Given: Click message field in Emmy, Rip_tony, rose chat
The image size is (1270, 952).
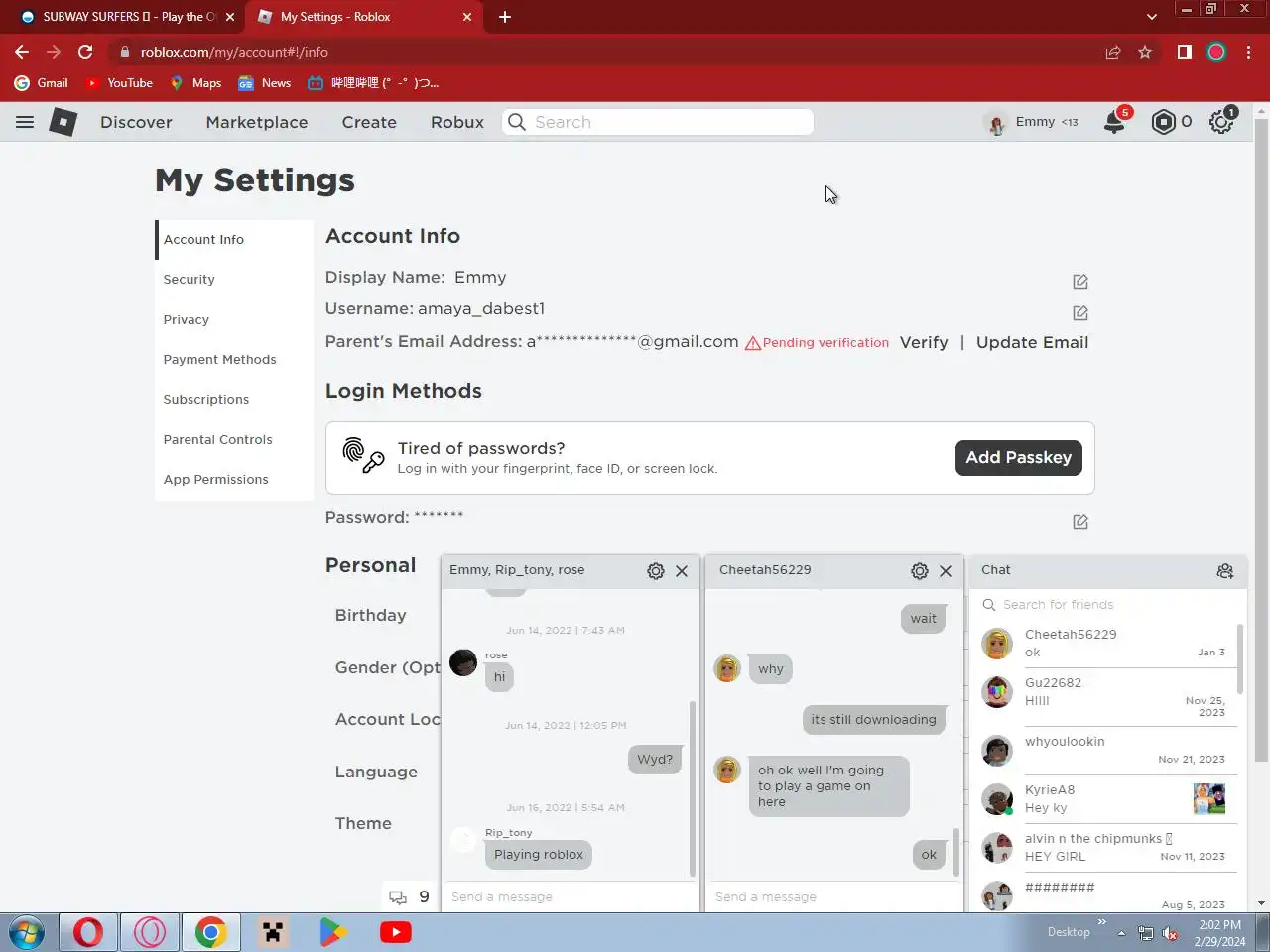Looking at the screenshot, I should (x=569, y=896).
